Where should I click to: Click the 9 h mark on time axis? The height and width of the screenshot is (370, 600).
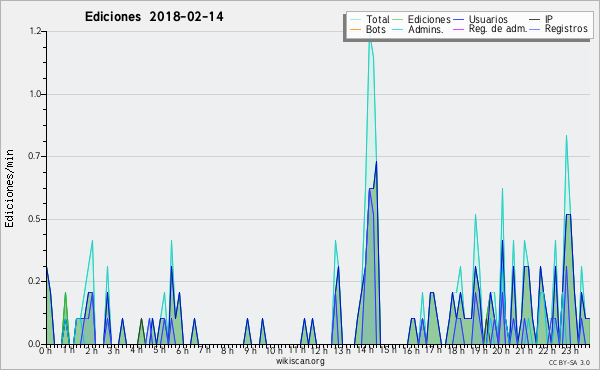click(x=250, y=350)
